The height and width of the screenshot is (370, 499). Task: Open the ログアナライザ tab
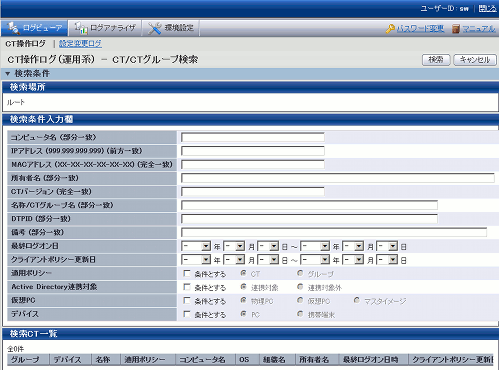coord(105,28)
